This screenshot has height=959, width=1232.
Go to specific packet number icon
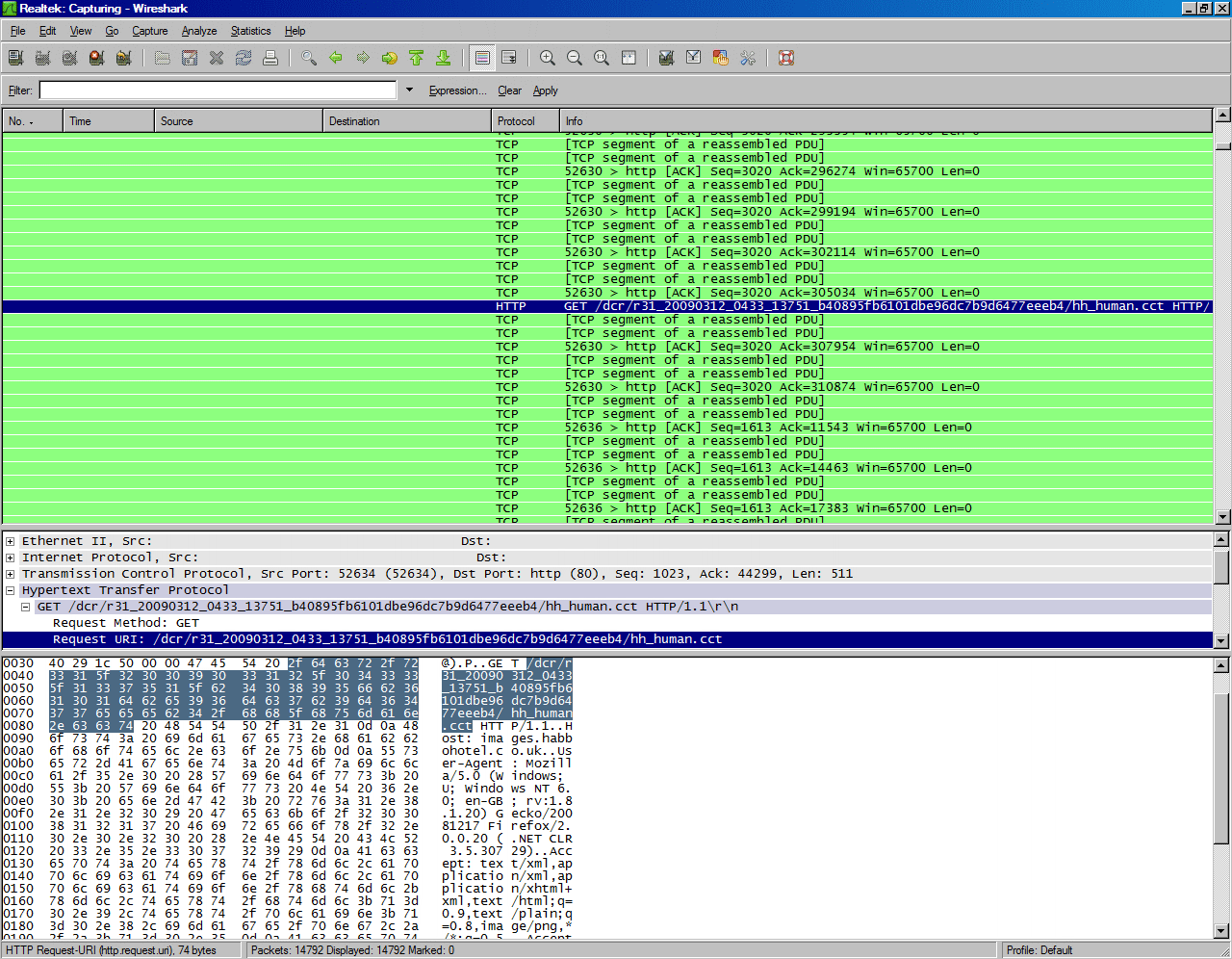click(390, 58)
